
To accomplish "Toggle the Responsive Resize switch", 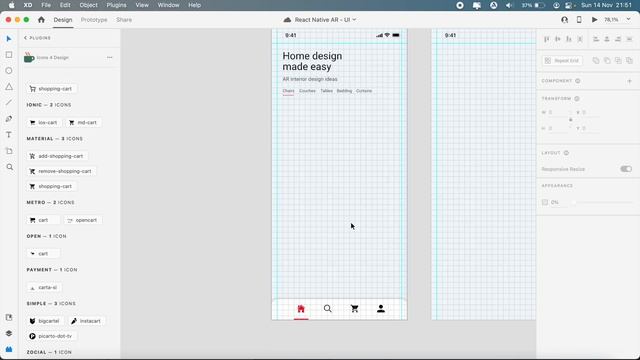I will (x=626, y=169).
